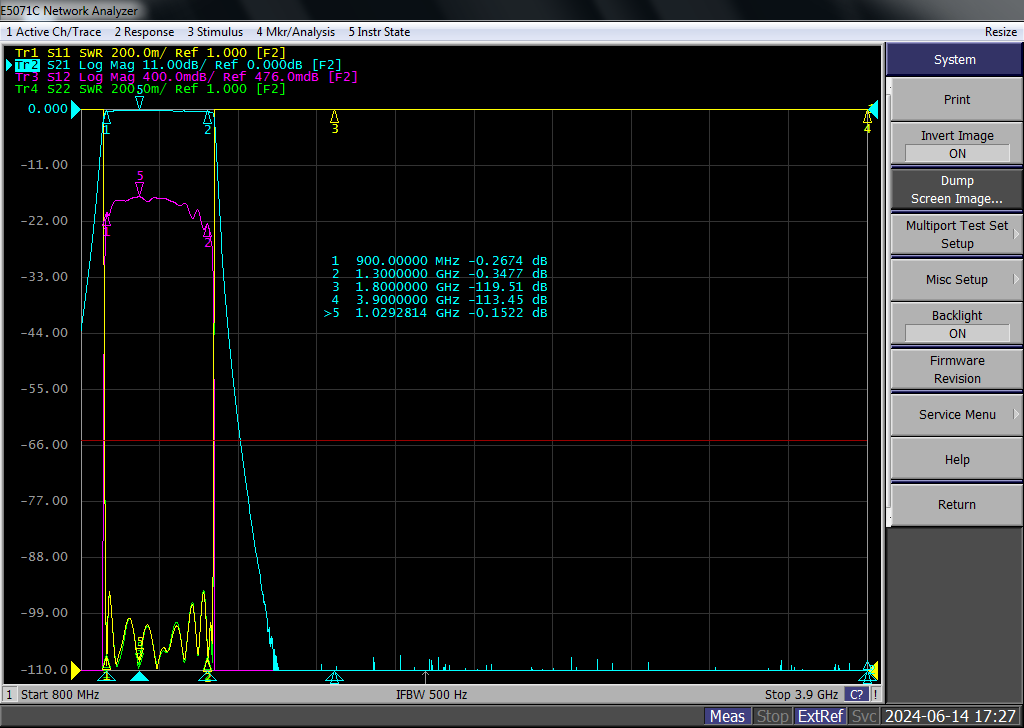Open the 2 Response menu
The width and height of the screenshot is (1024, 728).
pos(144,32)
